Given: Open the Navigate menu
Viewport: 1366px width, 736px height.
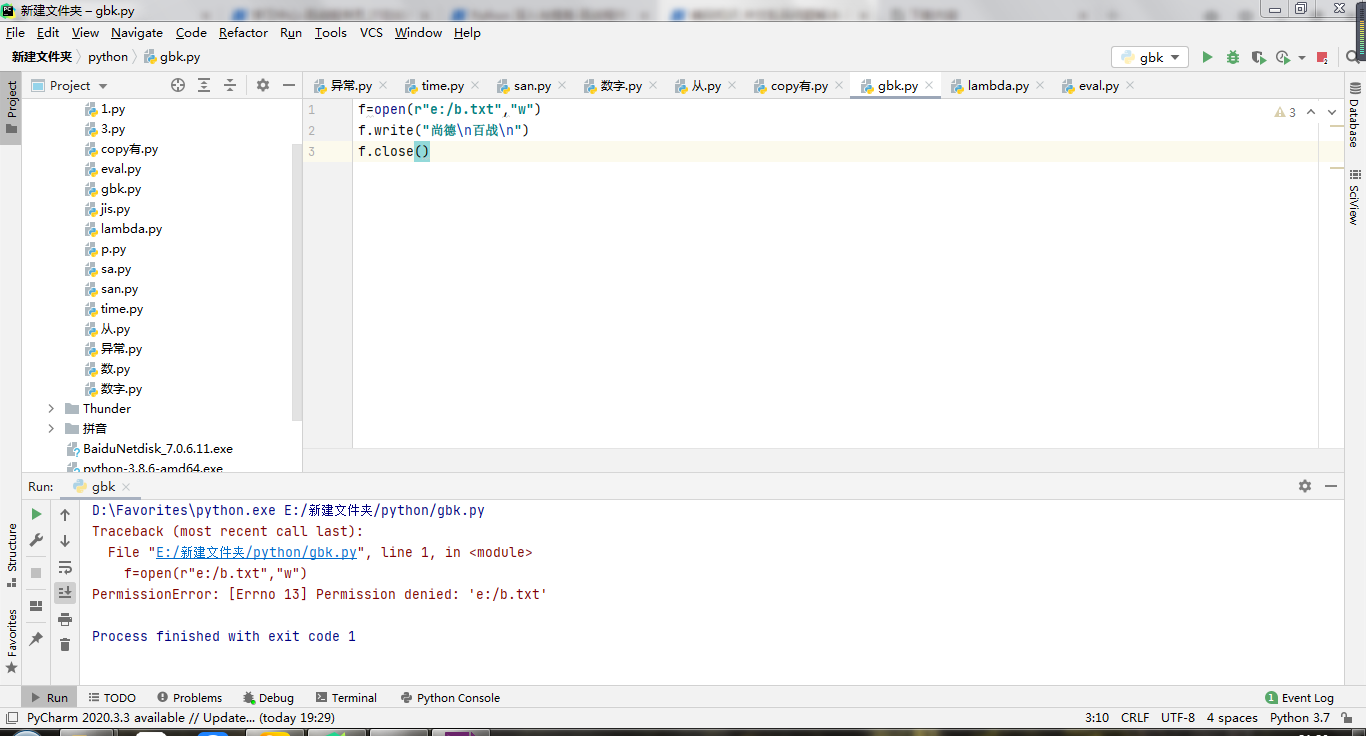Looking at the screenshot, I should pyautogui.click(x=136, y=32).
